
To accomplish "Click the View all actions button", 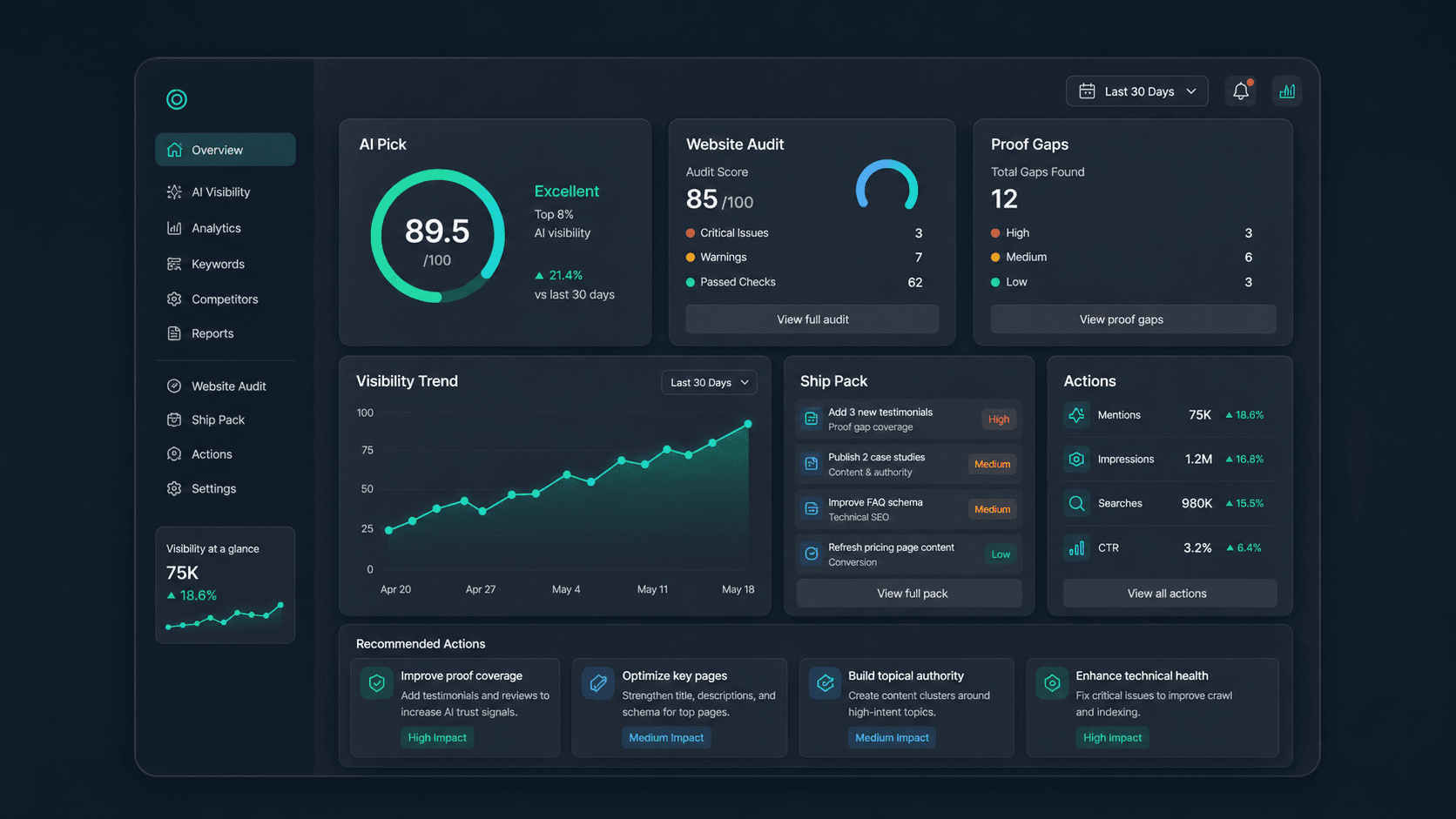I will (1170, 594).
